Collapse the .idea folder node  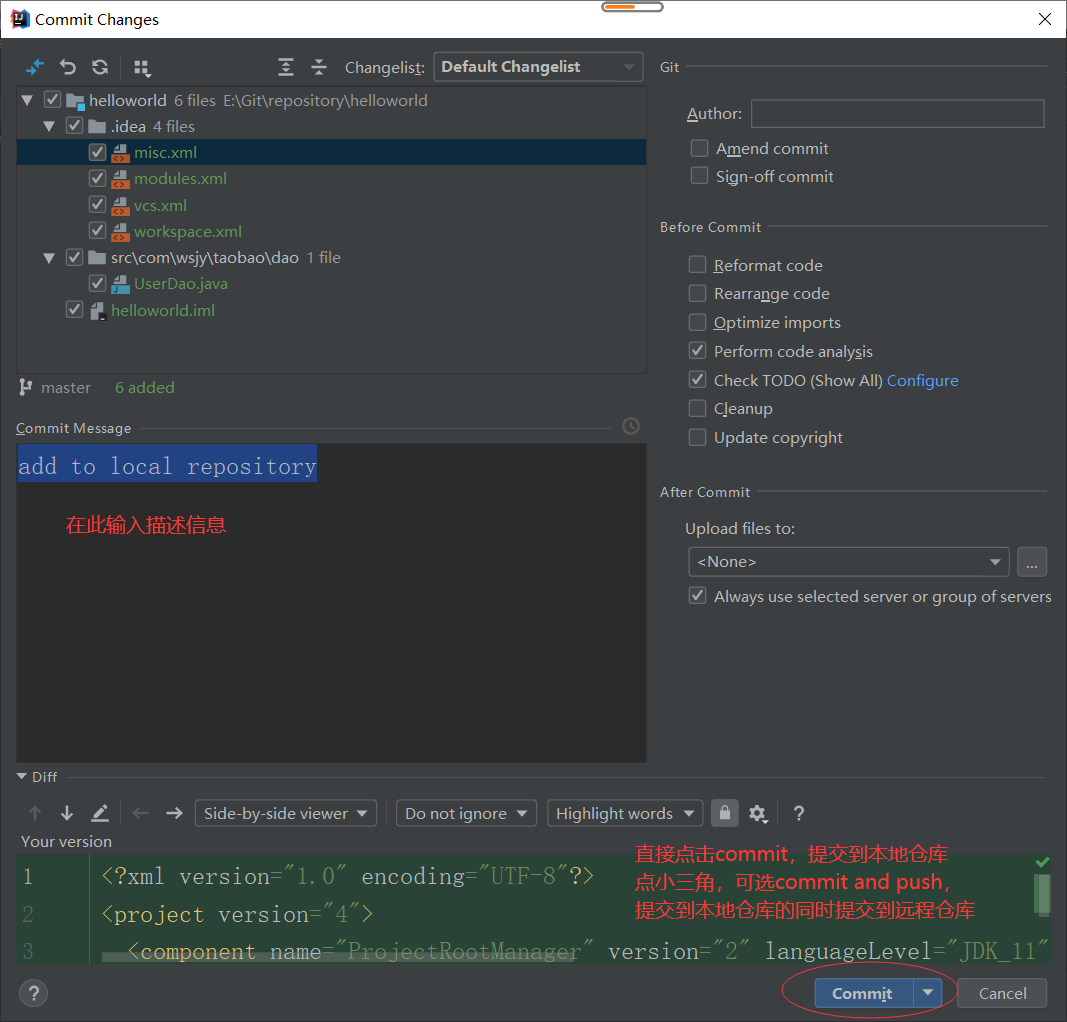click(49, 126)
